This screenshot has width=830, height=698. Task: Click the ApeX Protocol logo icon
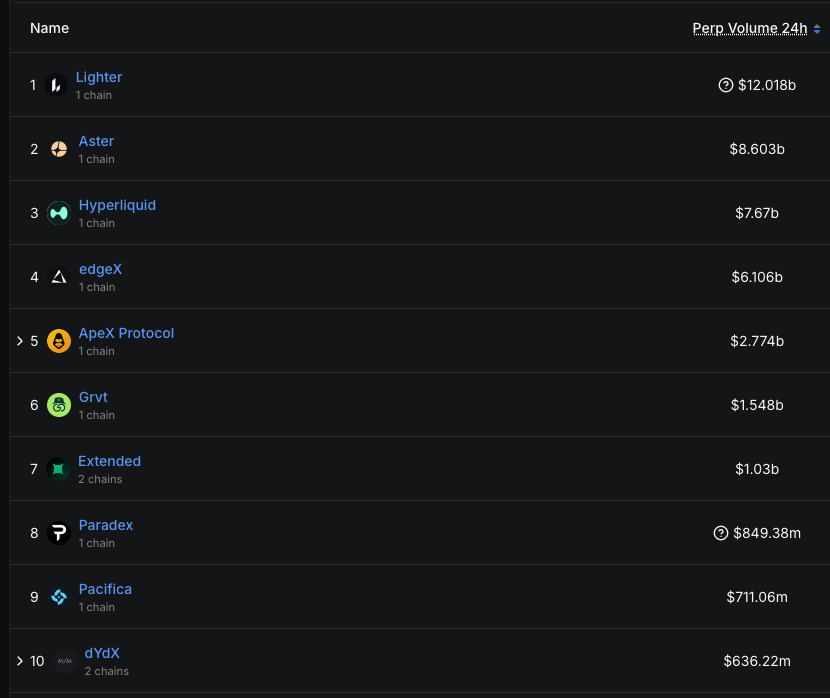[59, 341]
